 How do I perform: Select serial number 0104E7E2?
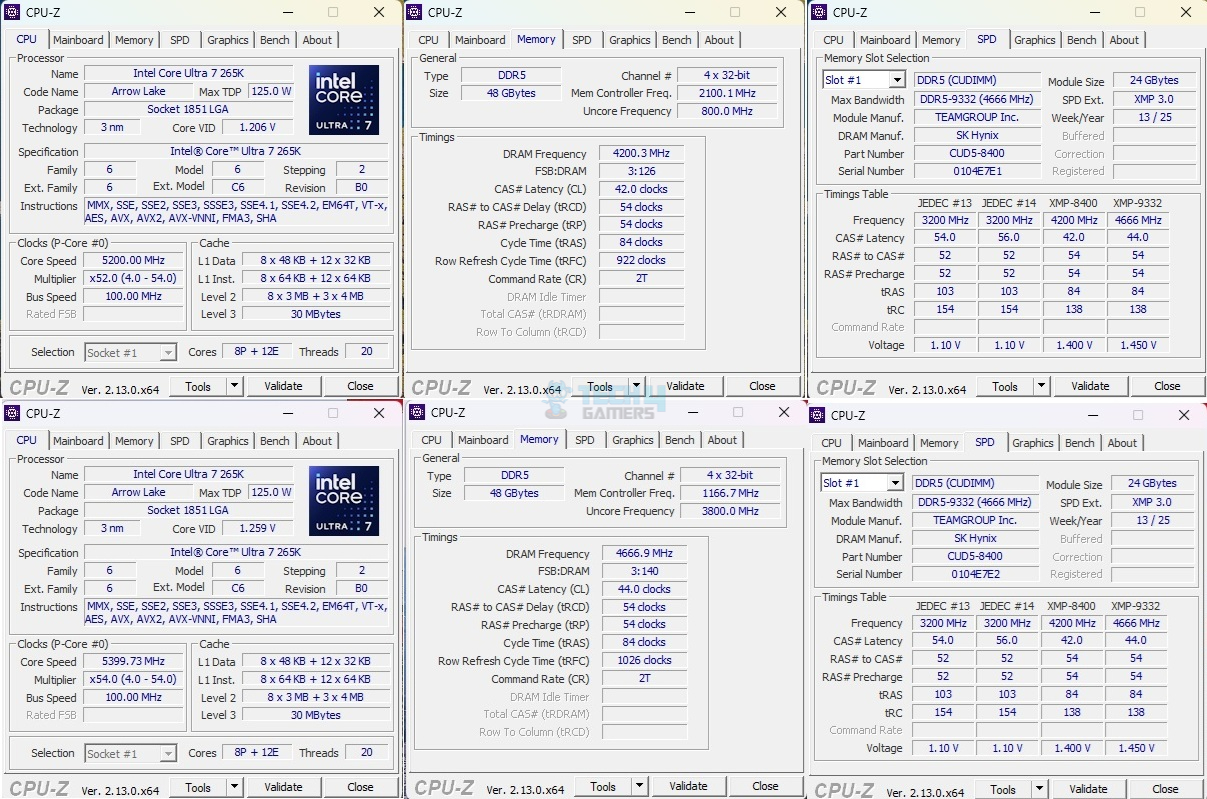coord(974,574)
